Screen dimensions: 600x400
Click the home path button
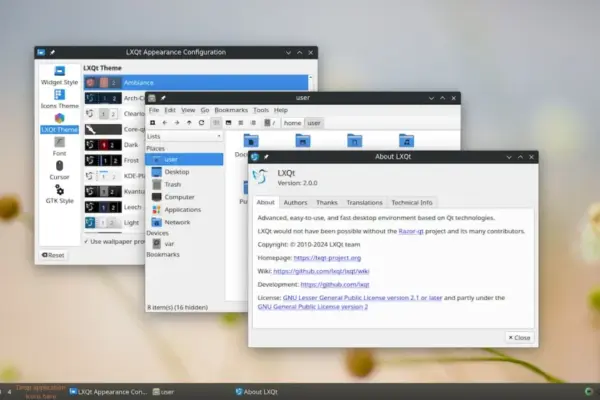[292, 123]
